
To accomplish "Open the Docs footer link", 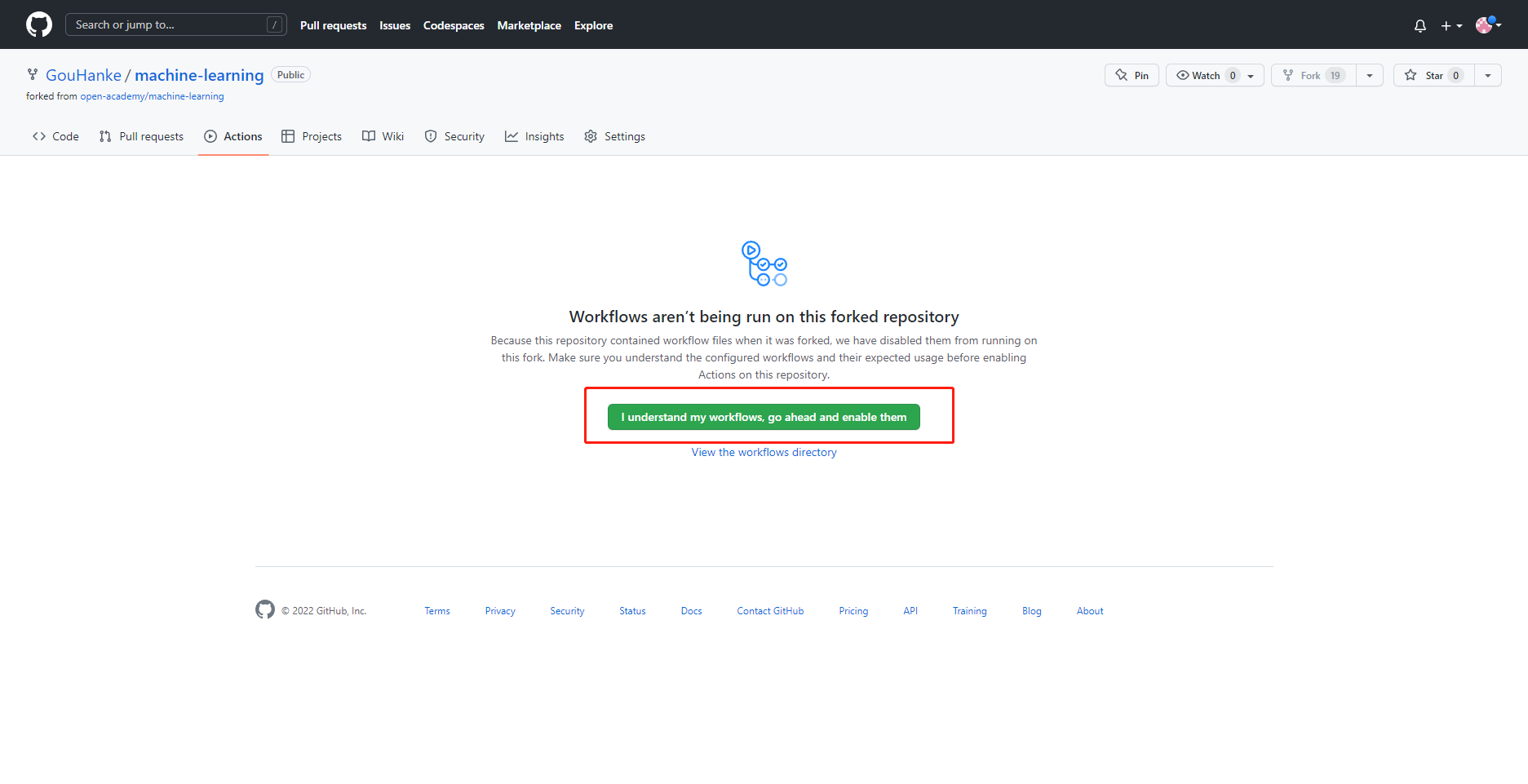I will pyautogui.click(x=692, y=611).
